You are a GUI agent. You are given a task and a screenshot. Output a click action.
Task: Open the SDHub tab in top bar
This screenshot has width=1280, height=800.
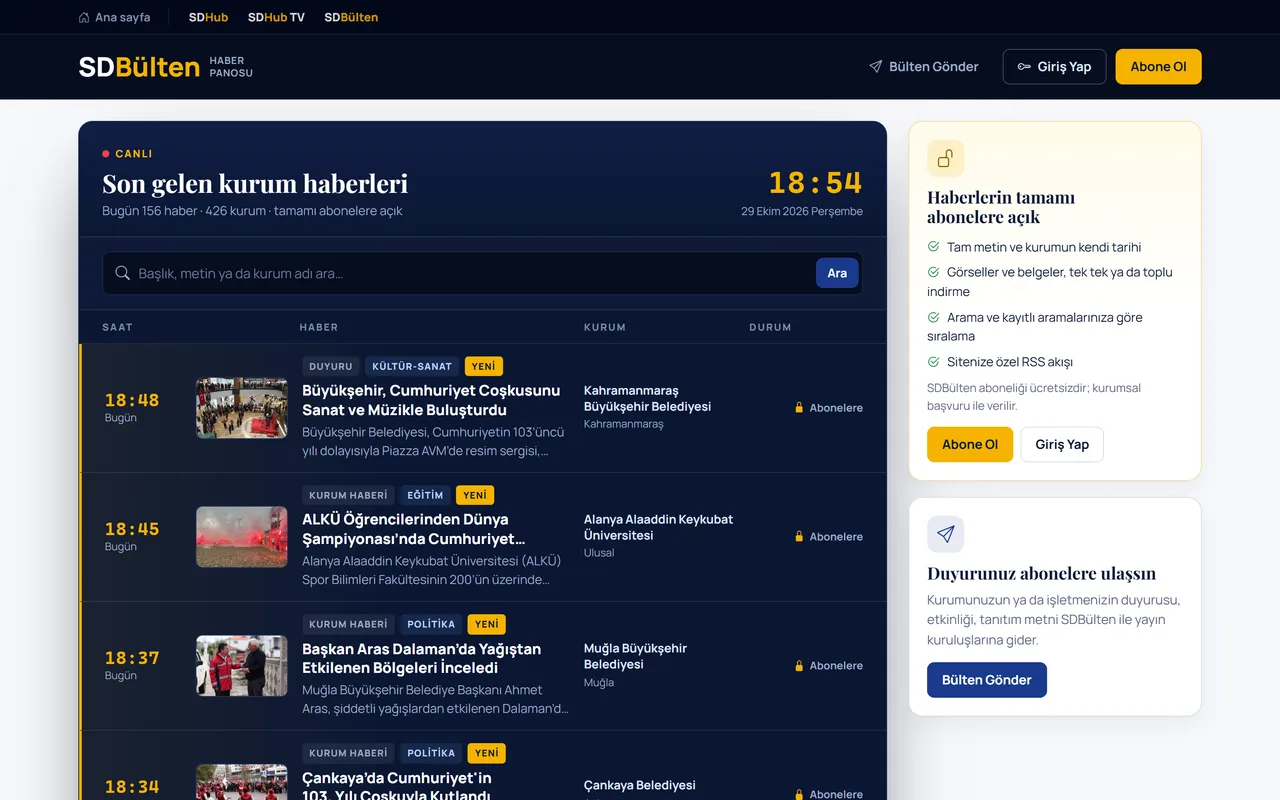coord(208,17)
